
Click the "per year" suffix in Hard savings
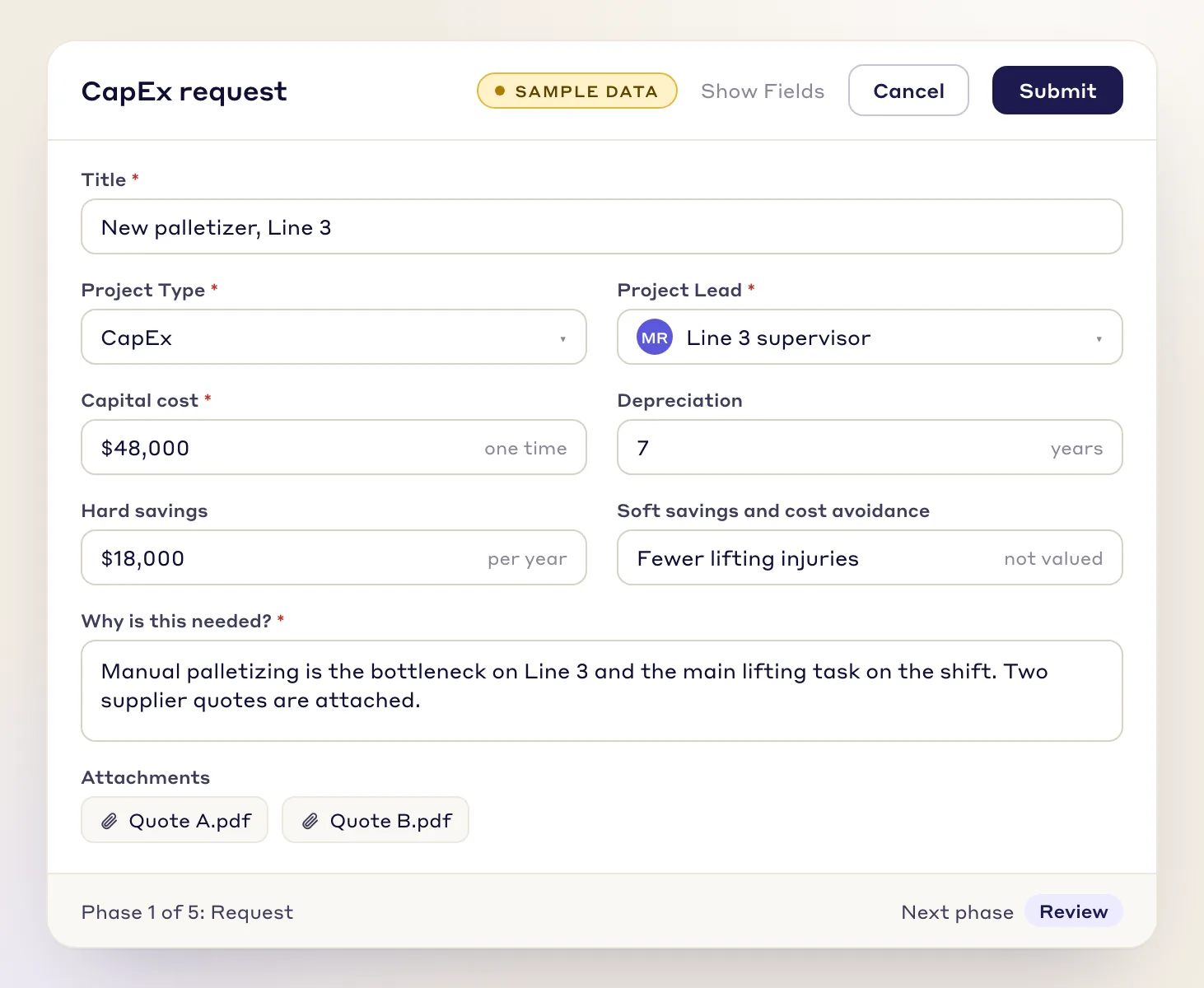click(527, 559)
